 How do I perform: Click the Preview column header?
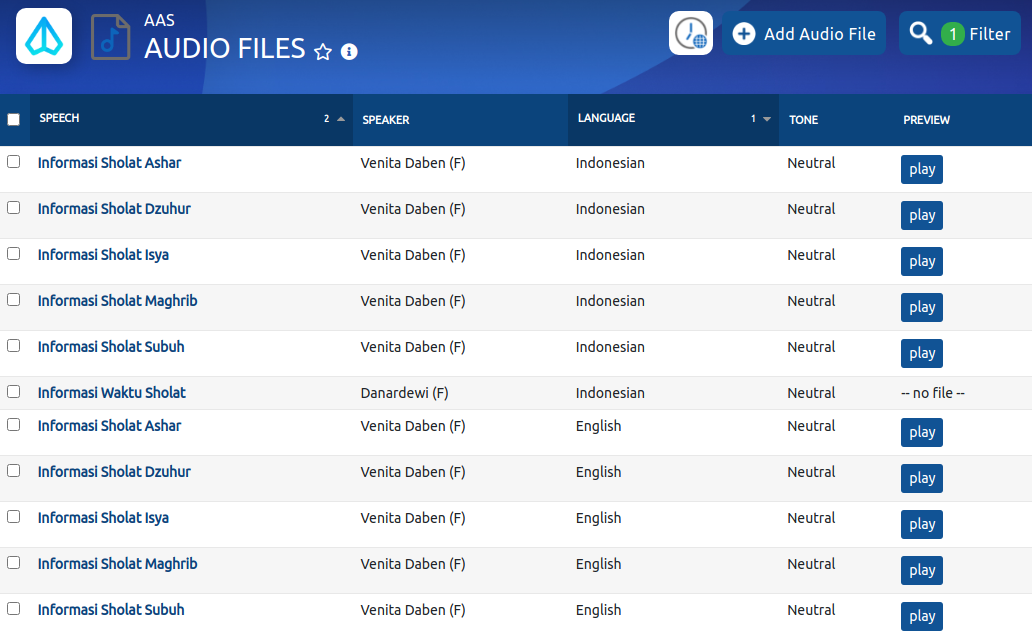tap(926, 120)
